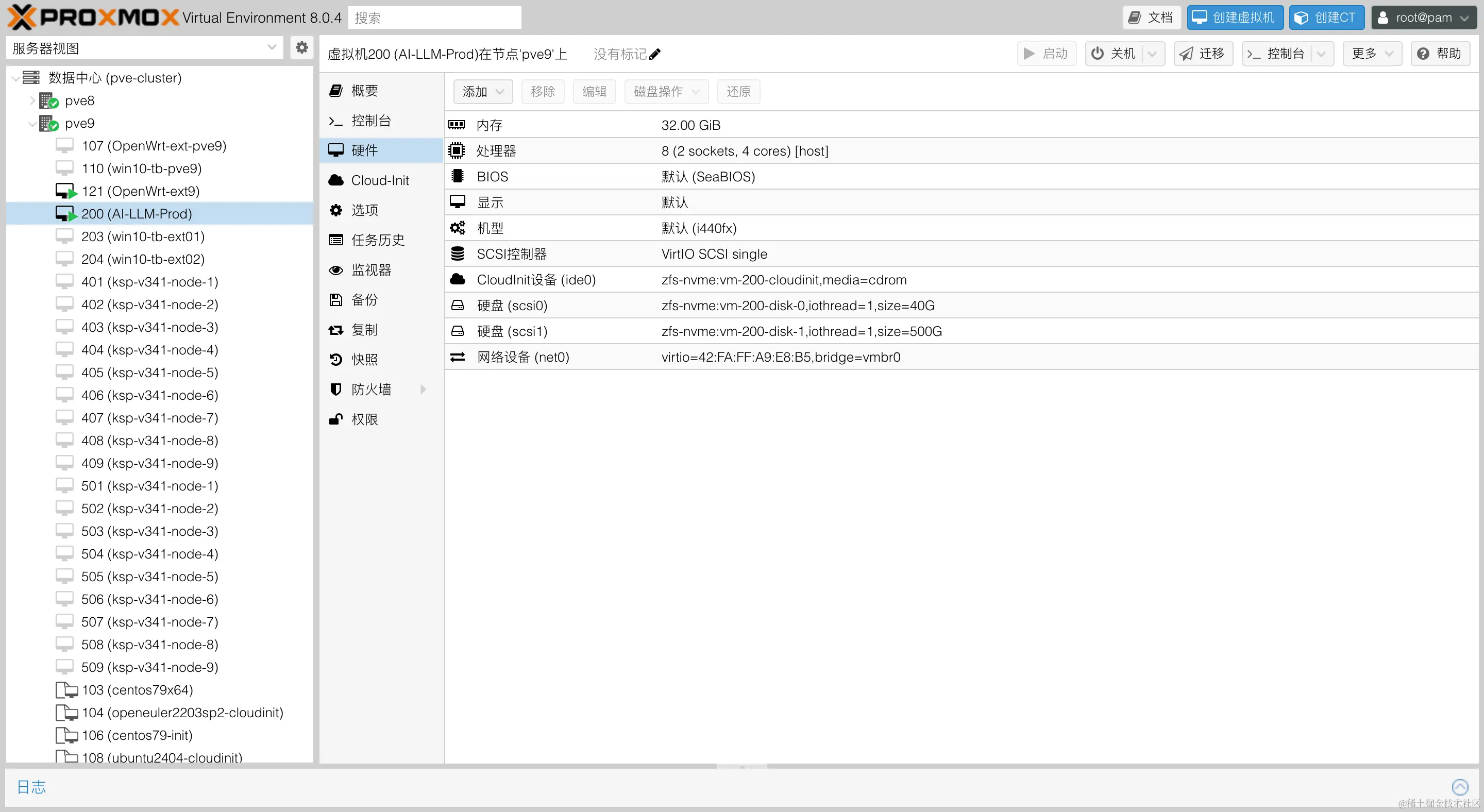
Task: Collapse the pve9 node in the server tree
Action: [32, 123]
